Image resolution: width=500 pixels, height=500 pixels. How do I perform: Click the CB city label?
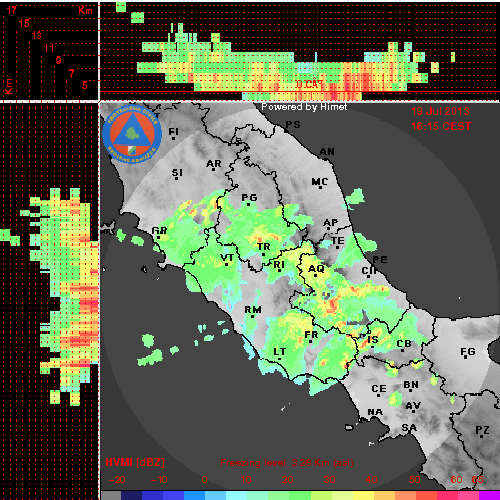[404, 344]
